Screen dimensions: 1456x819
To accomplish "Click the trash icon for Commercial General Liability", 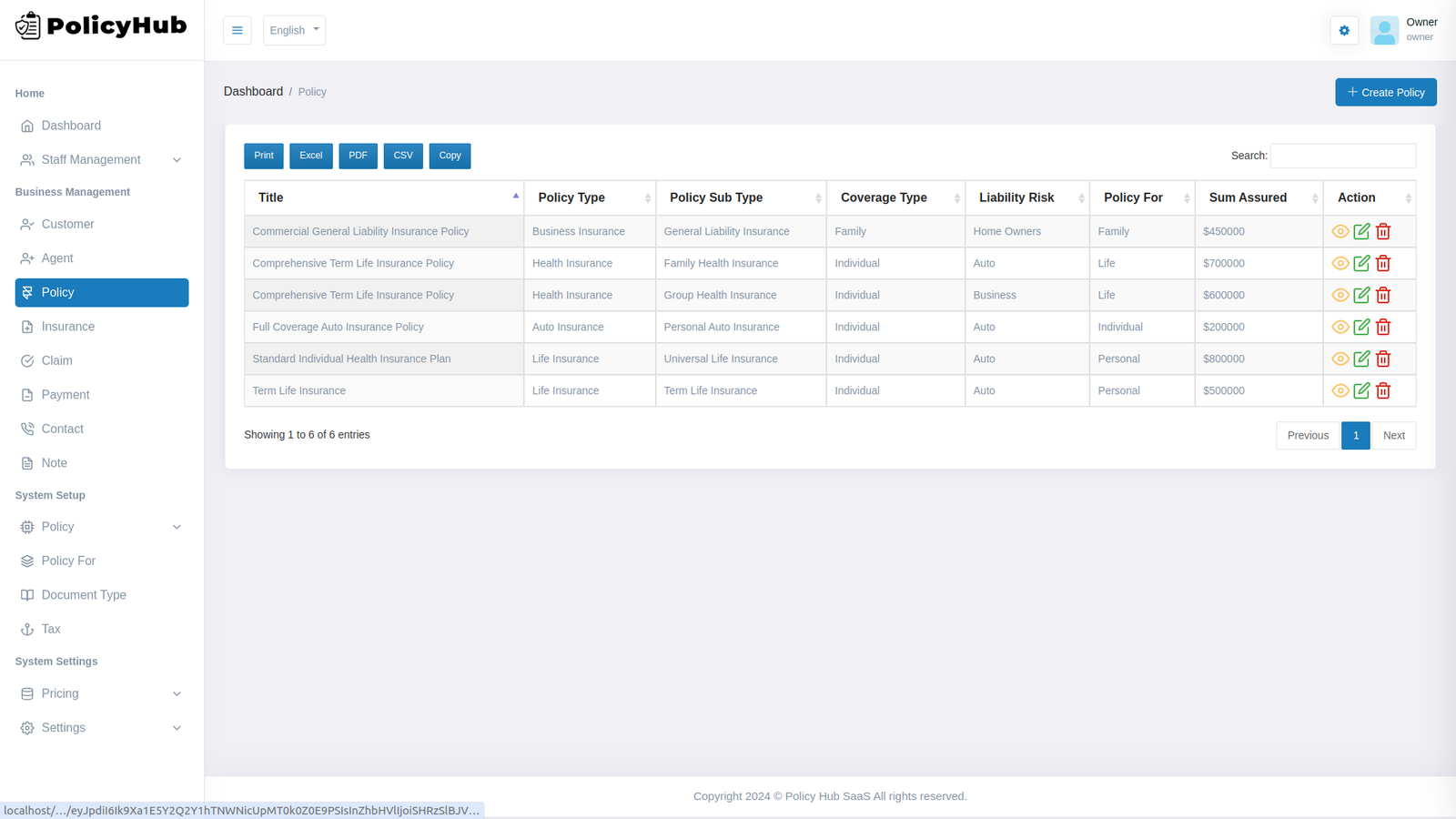I will tap(1383, 231).
